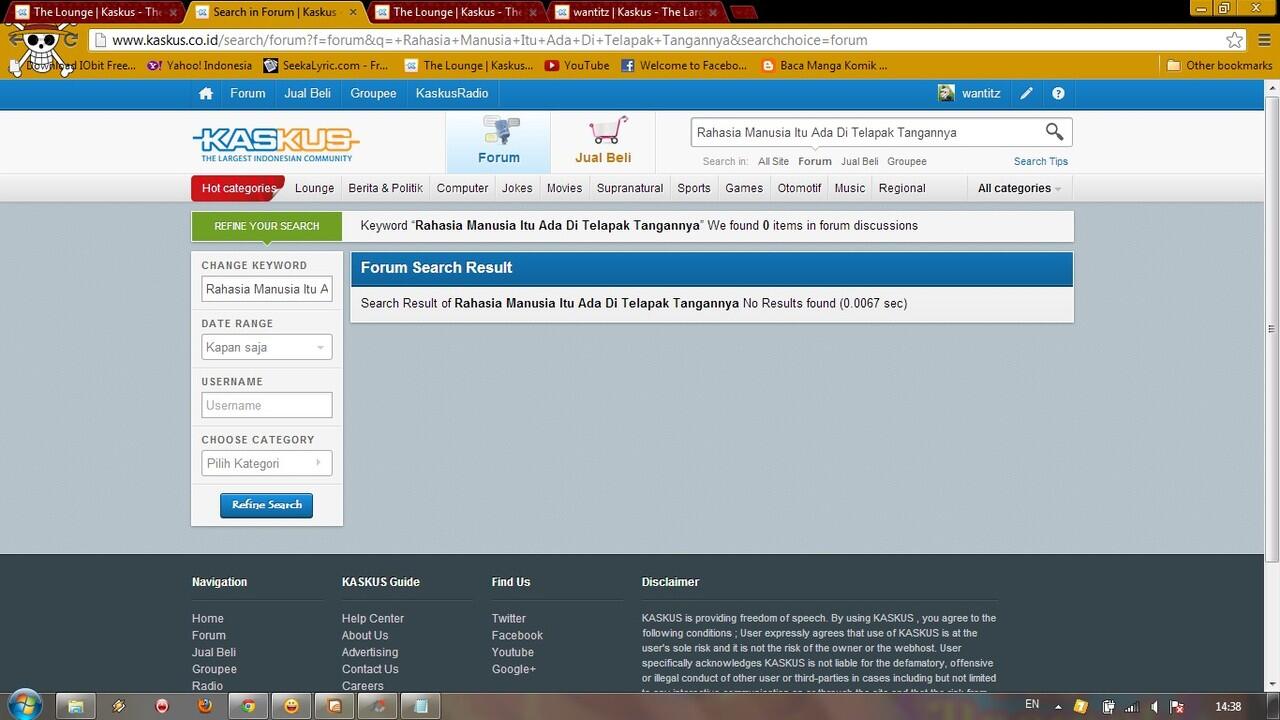Image resolution: width=1280 pixels, height=720 pixels.
Task: Click the Username input field
Action: tap(267, 405)
